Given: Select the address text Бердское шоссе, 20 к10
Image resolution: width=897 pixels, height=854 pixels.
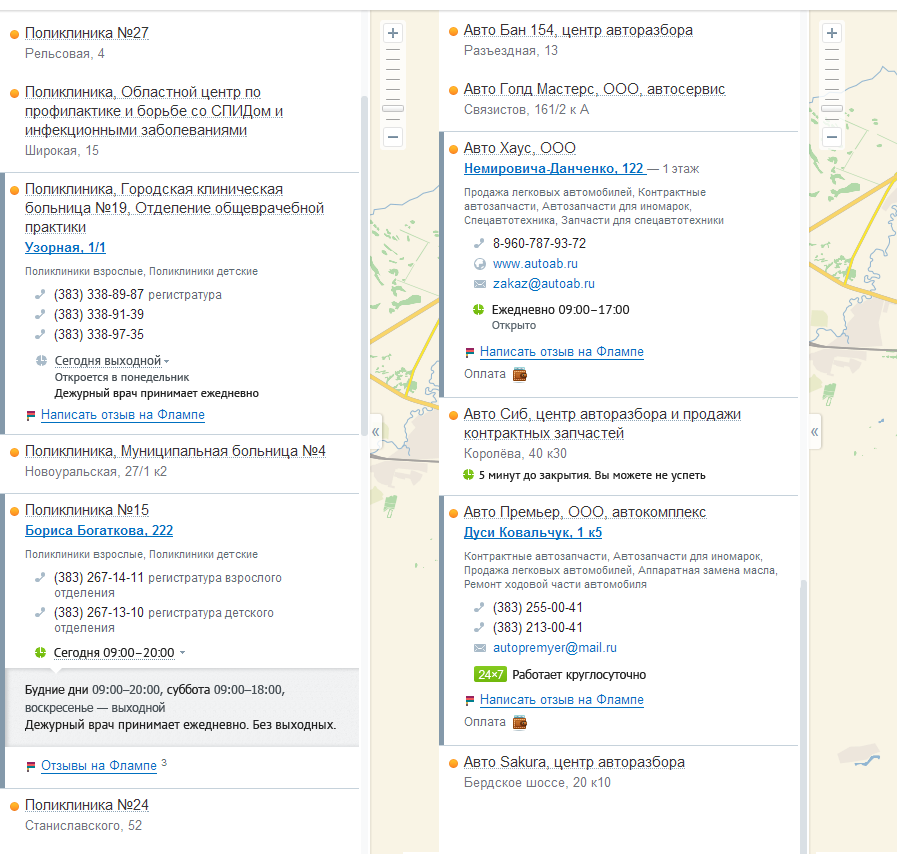Looking at the screenshot, I should [537, 782].
